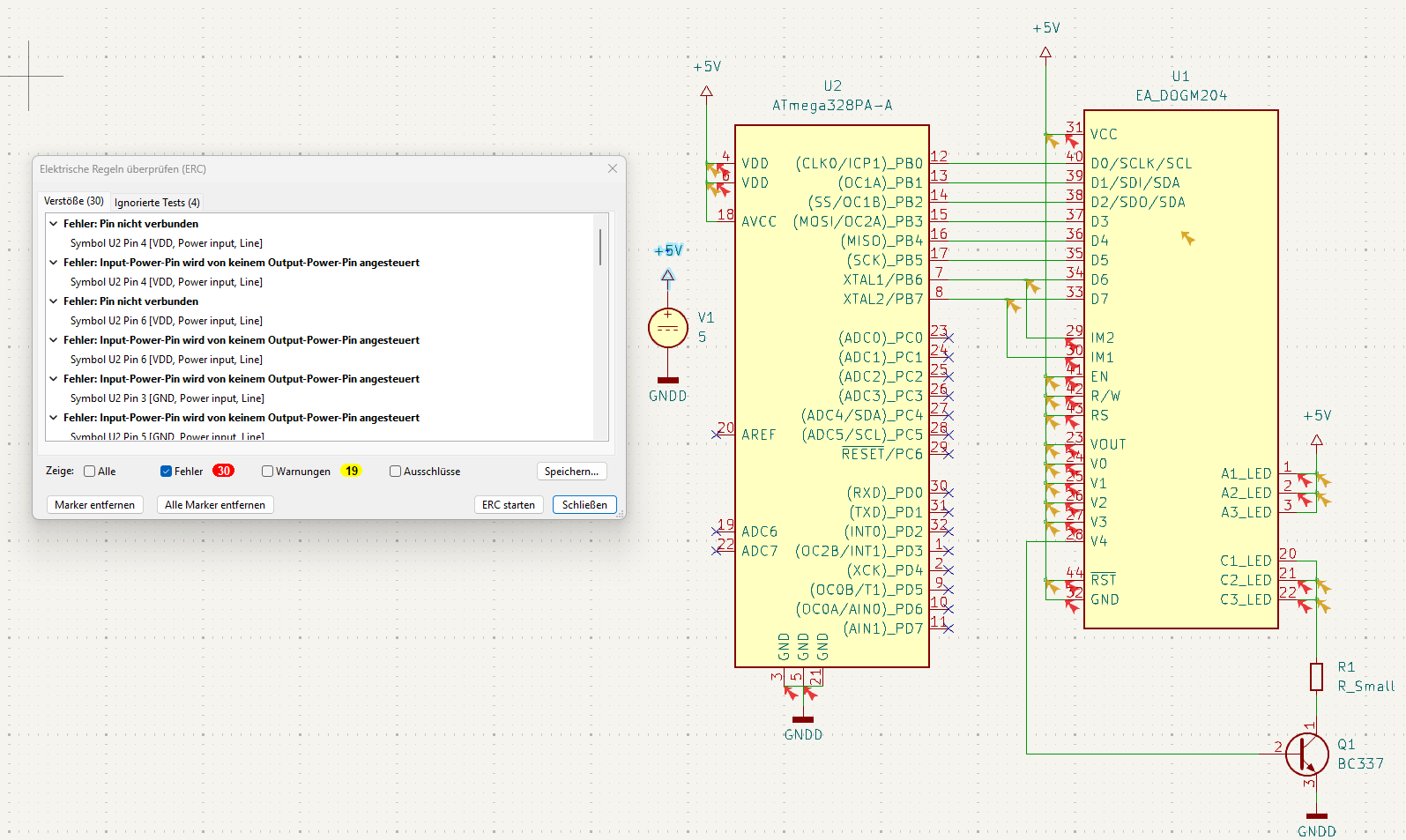Collapse 'Pin nicht verbunden' group containing U2 Pin 6
Viewport: 1406px width, 840px height.
[54, 301]
